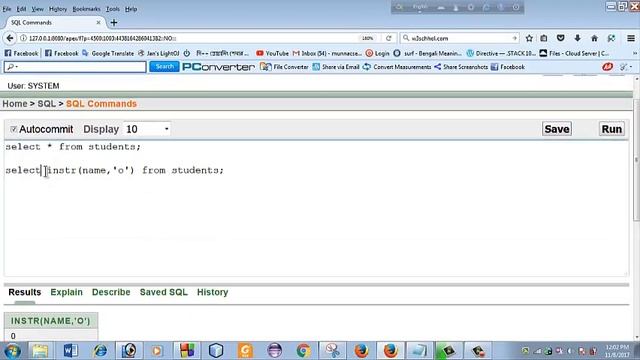Open Microsoft Word from the taskbar
This screenshot has width=640, height=360.
[70, 351]
